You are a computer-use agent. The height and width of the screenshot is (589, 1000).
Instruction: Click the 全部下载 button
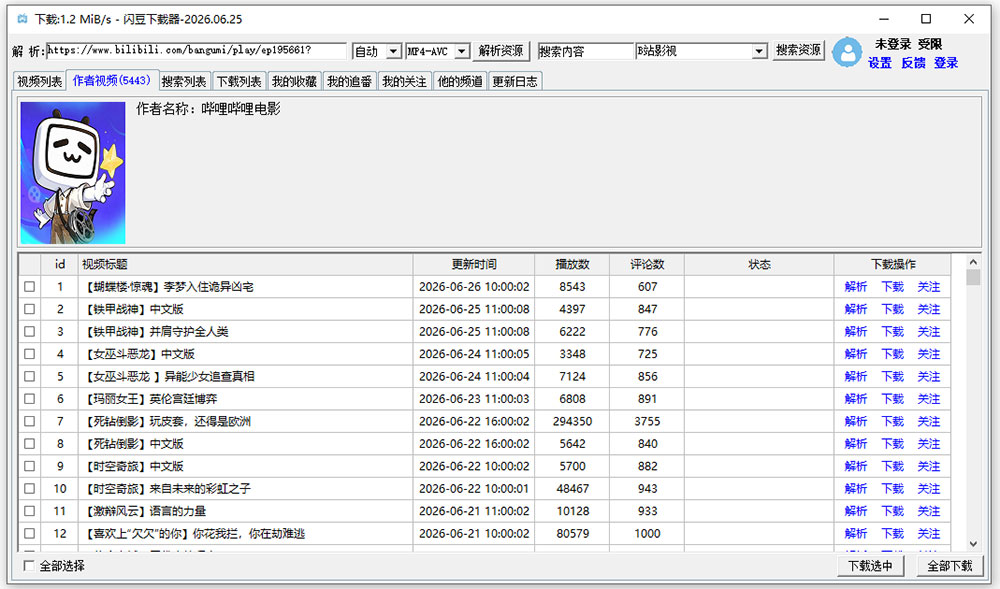tap(950, 565)
